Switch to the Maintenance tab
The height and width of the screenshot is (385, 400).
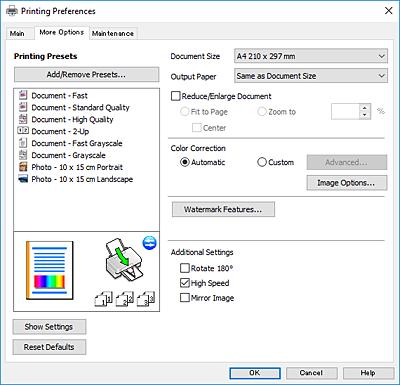click(x=113, y=33)
